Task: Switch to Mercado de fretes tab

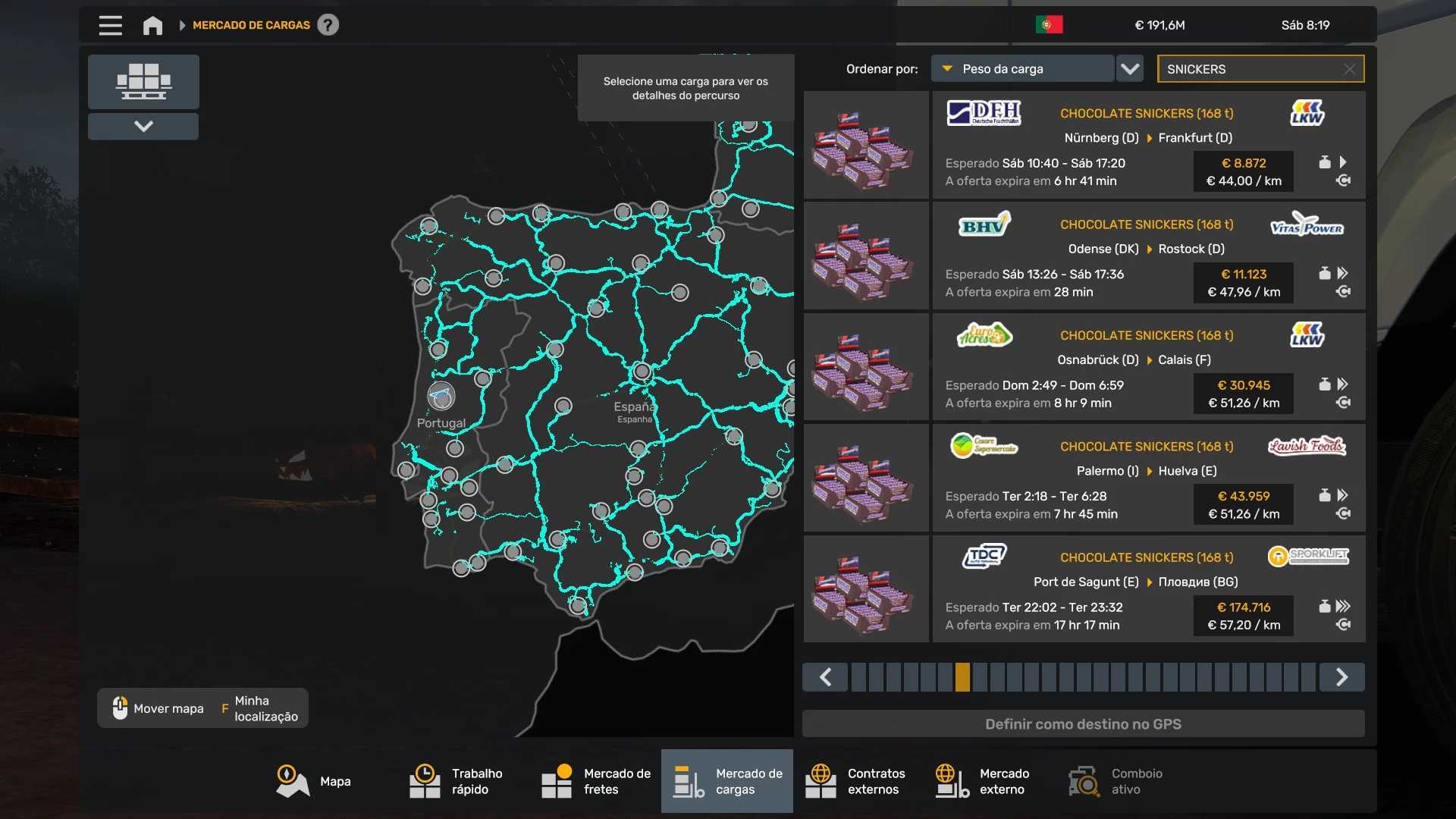Action: (x=596, y=781)
